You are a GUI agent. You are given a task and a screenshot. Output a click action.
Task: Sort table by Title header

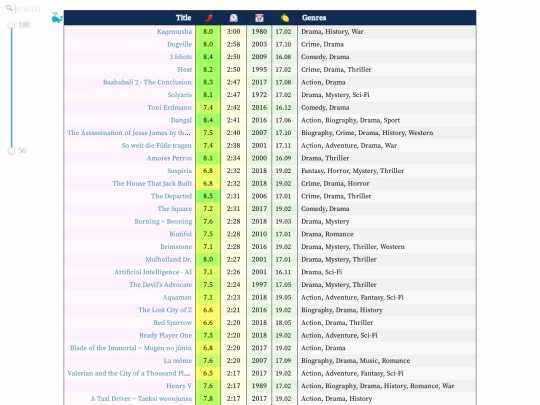183,18
